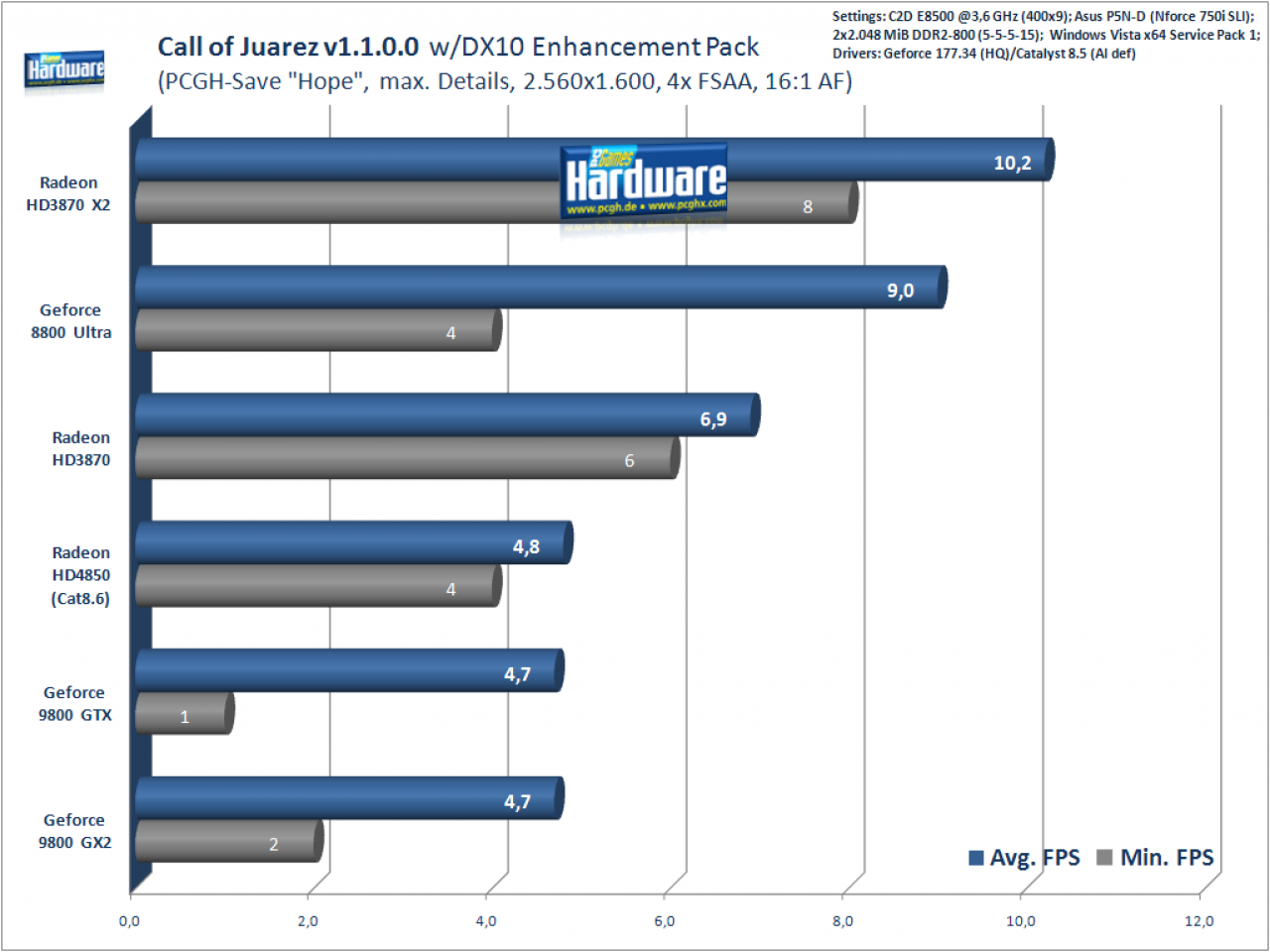The image size is (1270, 952).
Task: Select the Geforce 9800 GX2 minimum FPS bar
Action: (229, 841)
